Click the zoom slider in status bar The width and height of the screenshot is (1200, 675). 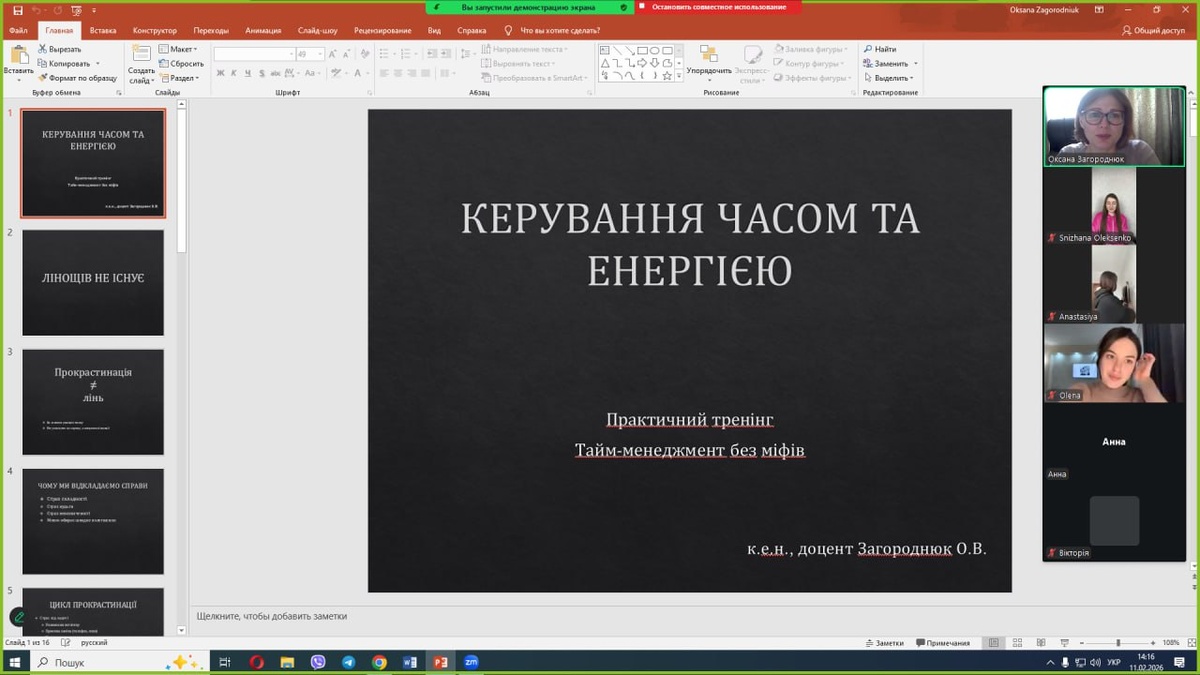pos(1117,643)
